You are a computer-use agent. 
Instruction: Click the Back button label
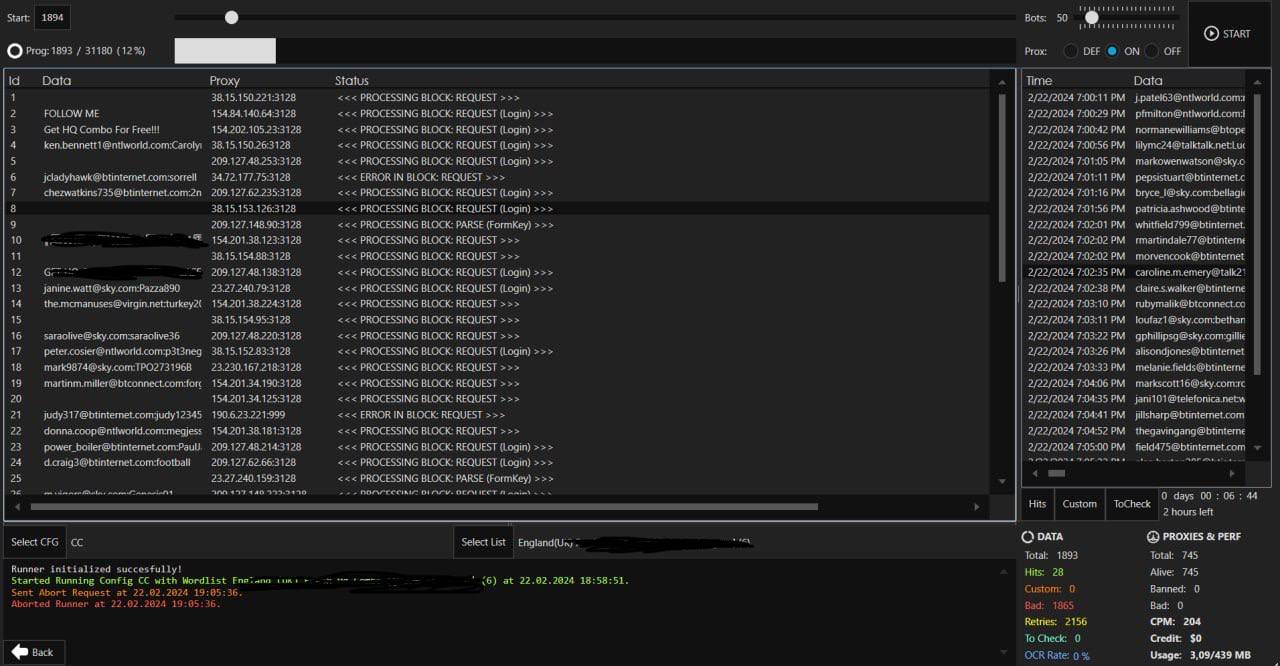tap(43, 652)
